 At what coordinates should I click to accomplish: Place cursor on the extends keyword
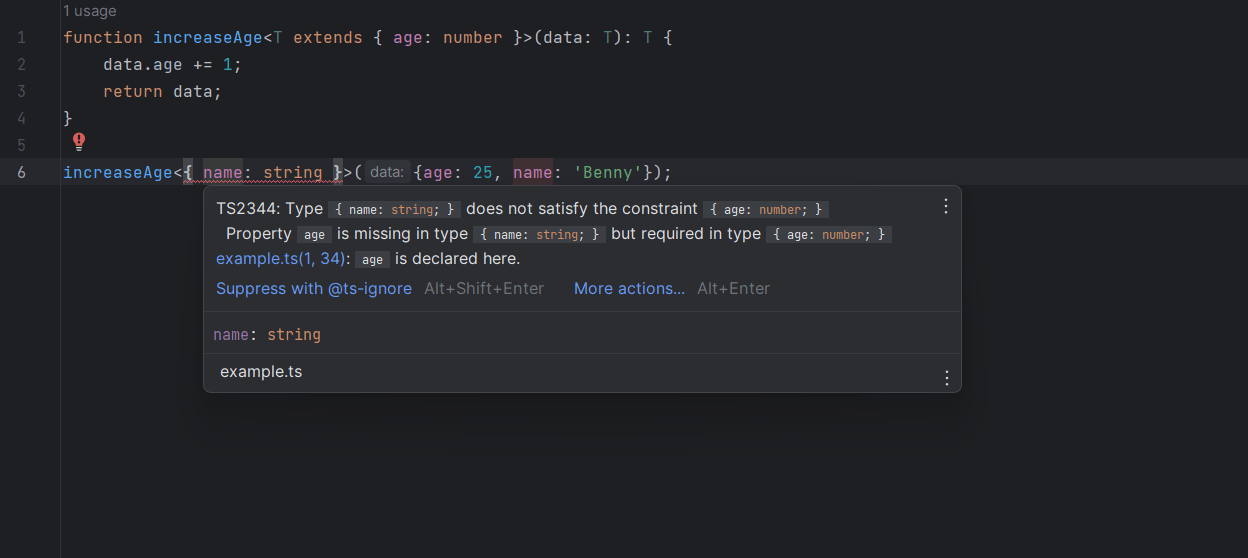pyautogui.click(x=327, y=38)
